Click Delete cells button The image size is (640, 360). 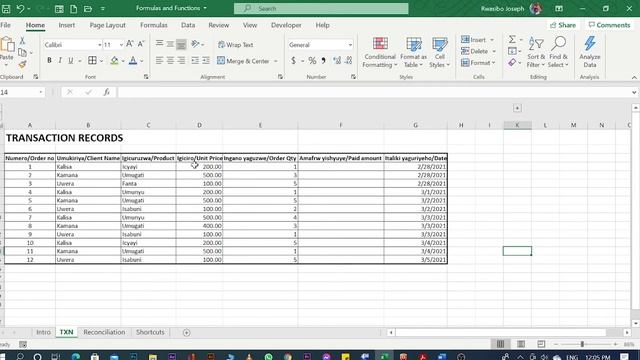tap(475, 51)
